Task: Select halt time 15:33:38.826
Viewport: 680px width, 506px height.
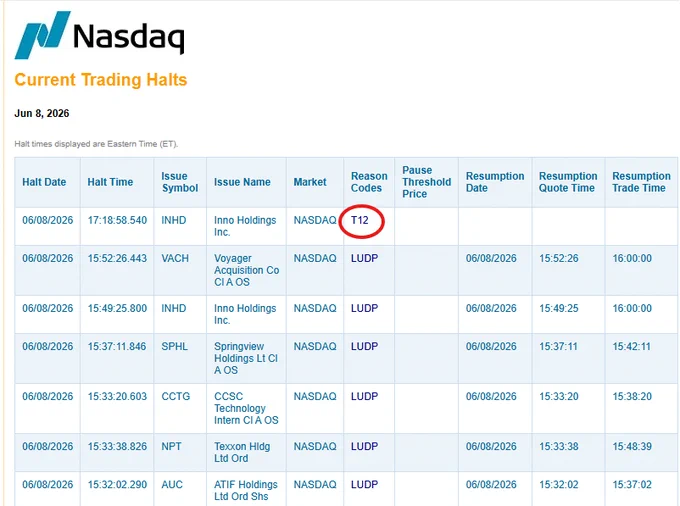Action: point(117,447)
